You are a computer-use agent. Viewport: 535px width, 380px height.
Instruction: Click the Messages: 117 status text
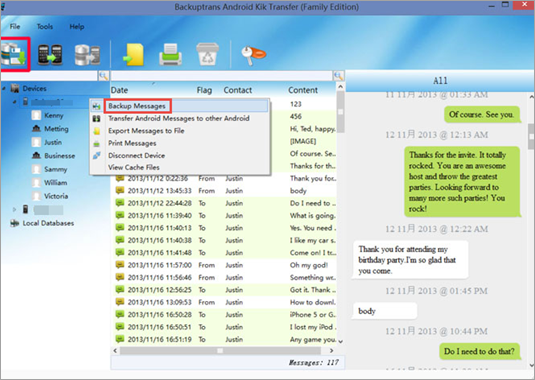[x=314, y=363]
